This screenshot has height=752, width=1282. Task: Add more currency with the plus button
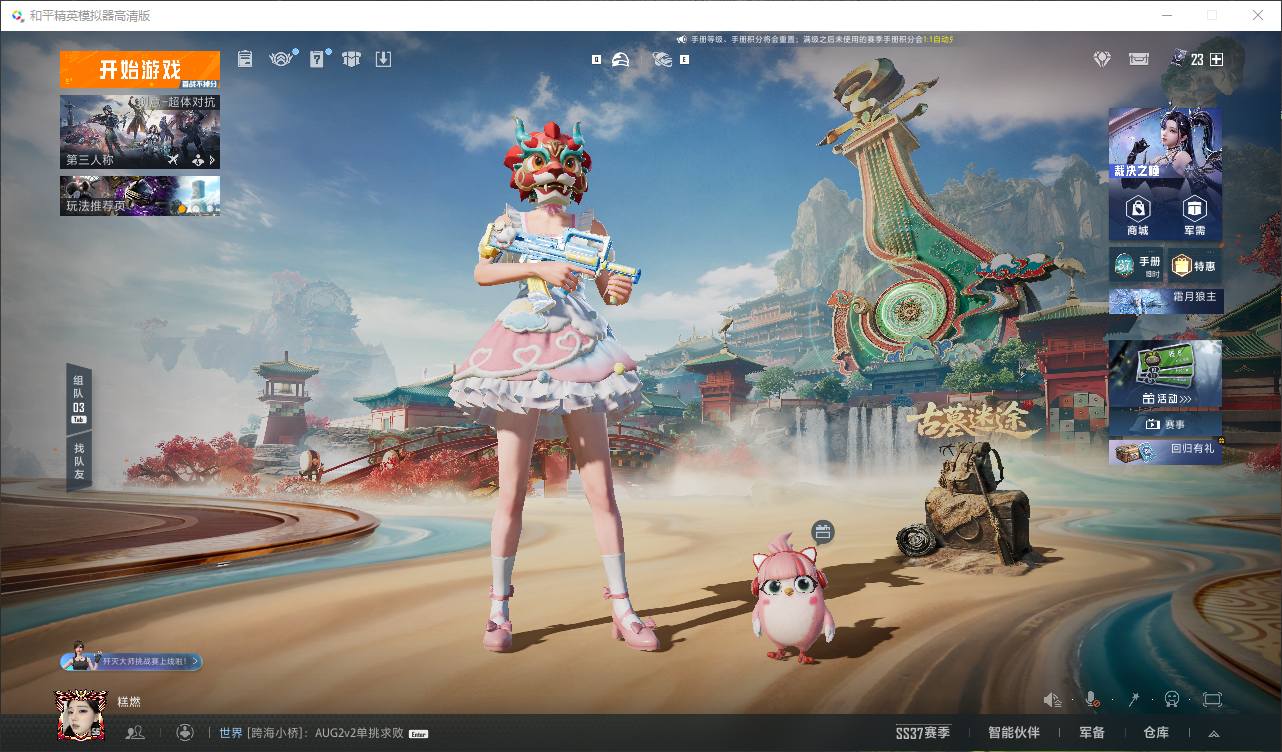click(1216, 59)
